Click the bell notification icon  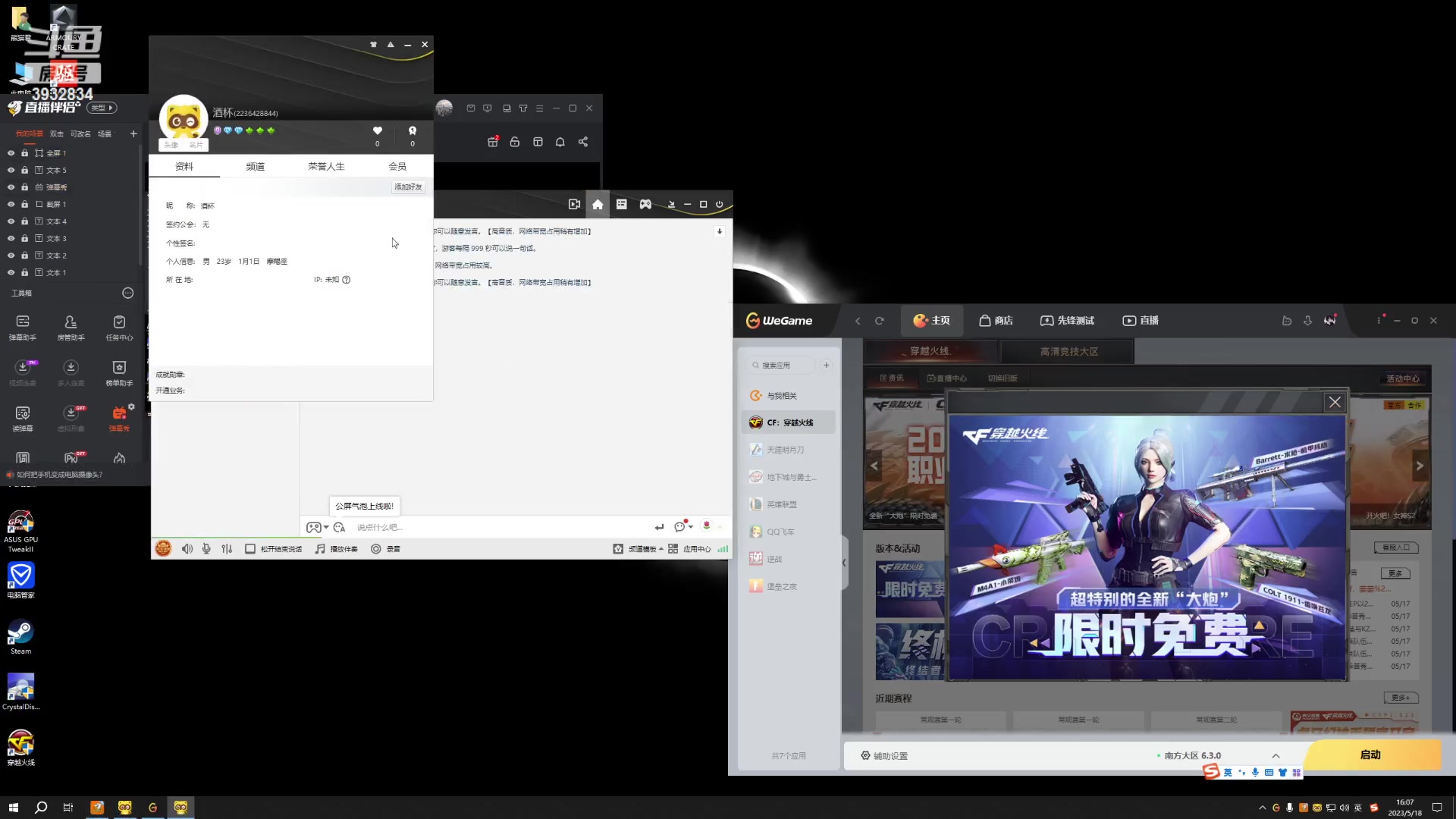click(x=560, y=142)
